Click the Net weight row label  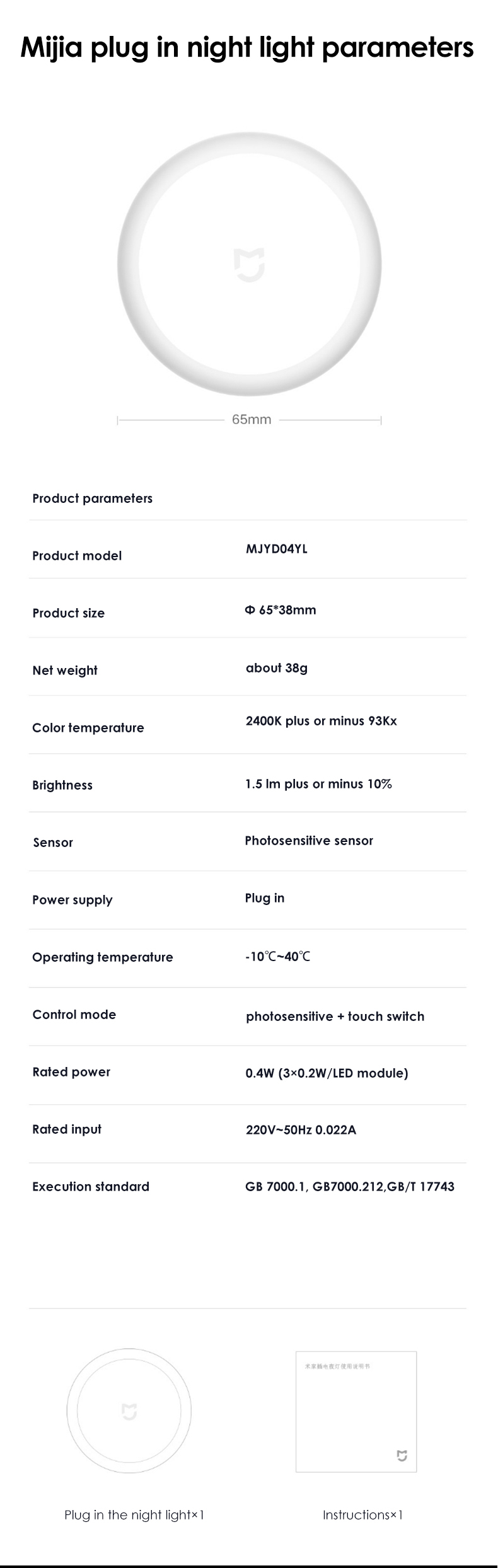pyautogui.click(x=65, y=671)
